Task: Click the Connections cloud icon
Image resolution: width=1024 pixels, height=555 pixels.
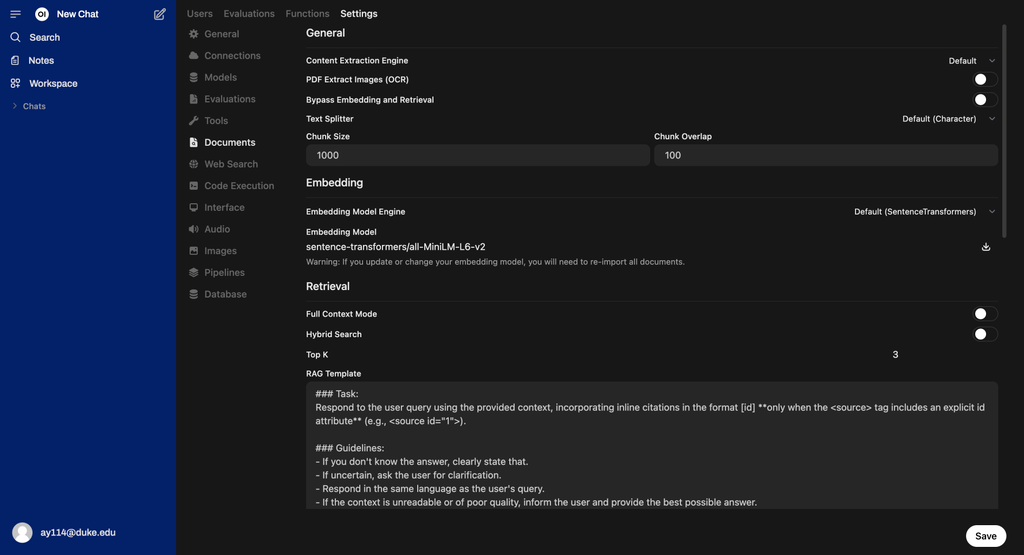Action: pyautogui.click(x=193, y=56)
